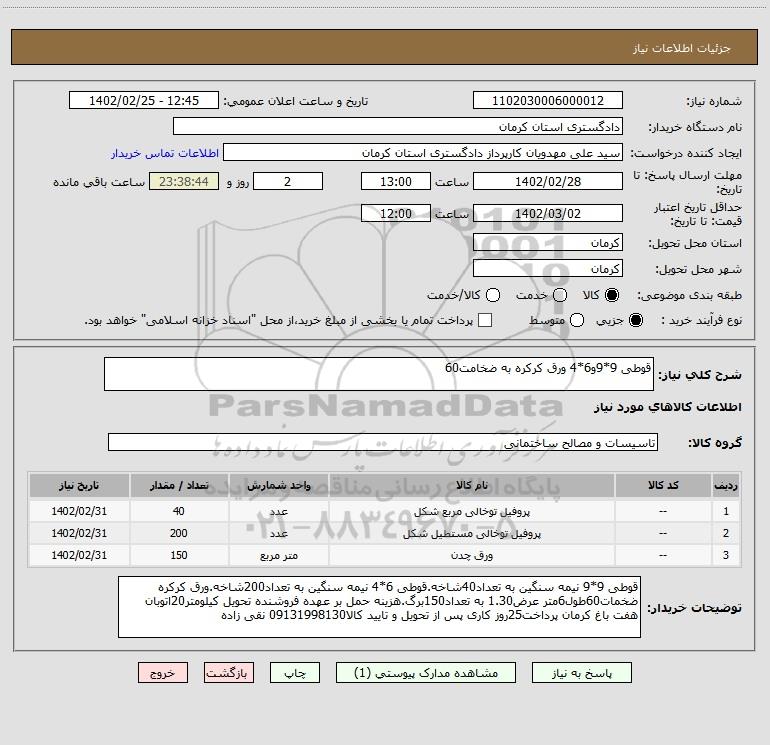Click quantity cell 150
Image resolution: width=770 pixels, height=745 pixels.
[179, 555]
